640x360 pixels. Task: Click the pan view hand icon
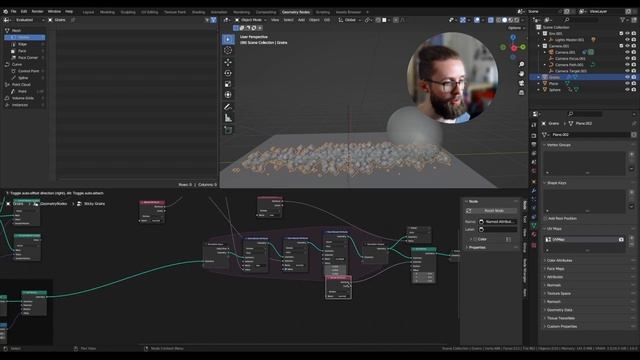click(x=521, y=74)
